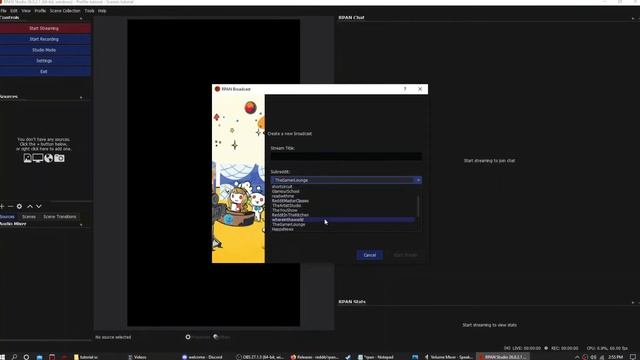Image resolution: width=640 pixels, height=360 pixels.
Task: Undock the Controls panel with its corner icon
Action: click(x=81, y=18)
